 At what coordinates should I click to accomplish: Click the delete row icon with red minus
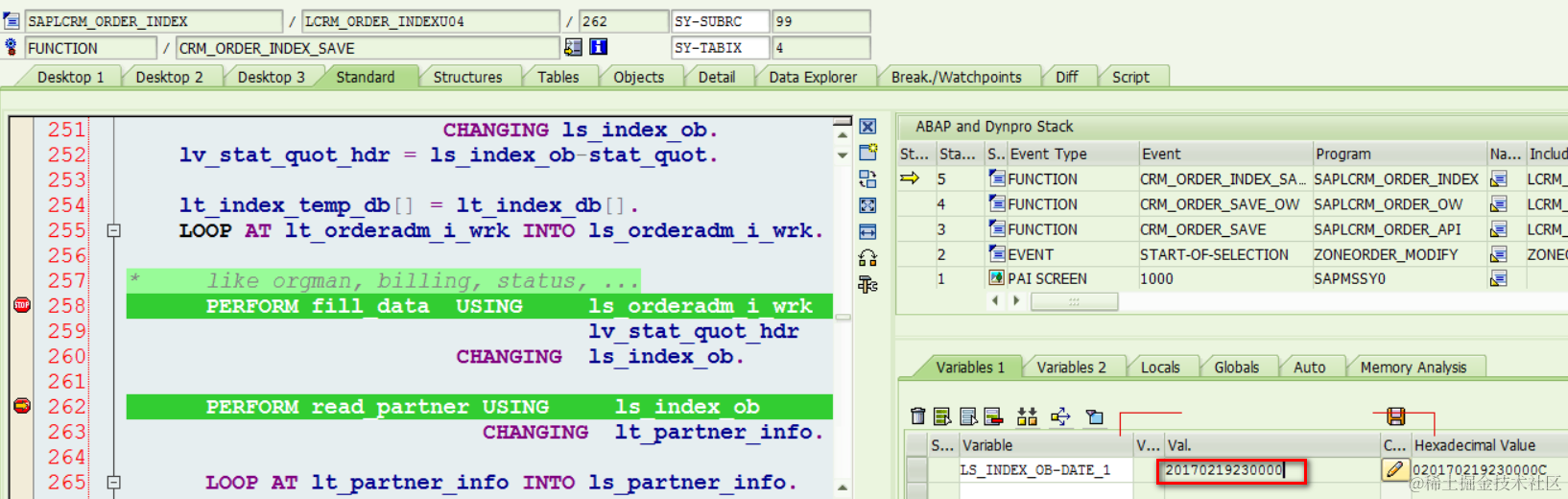[x=993, y=416]
